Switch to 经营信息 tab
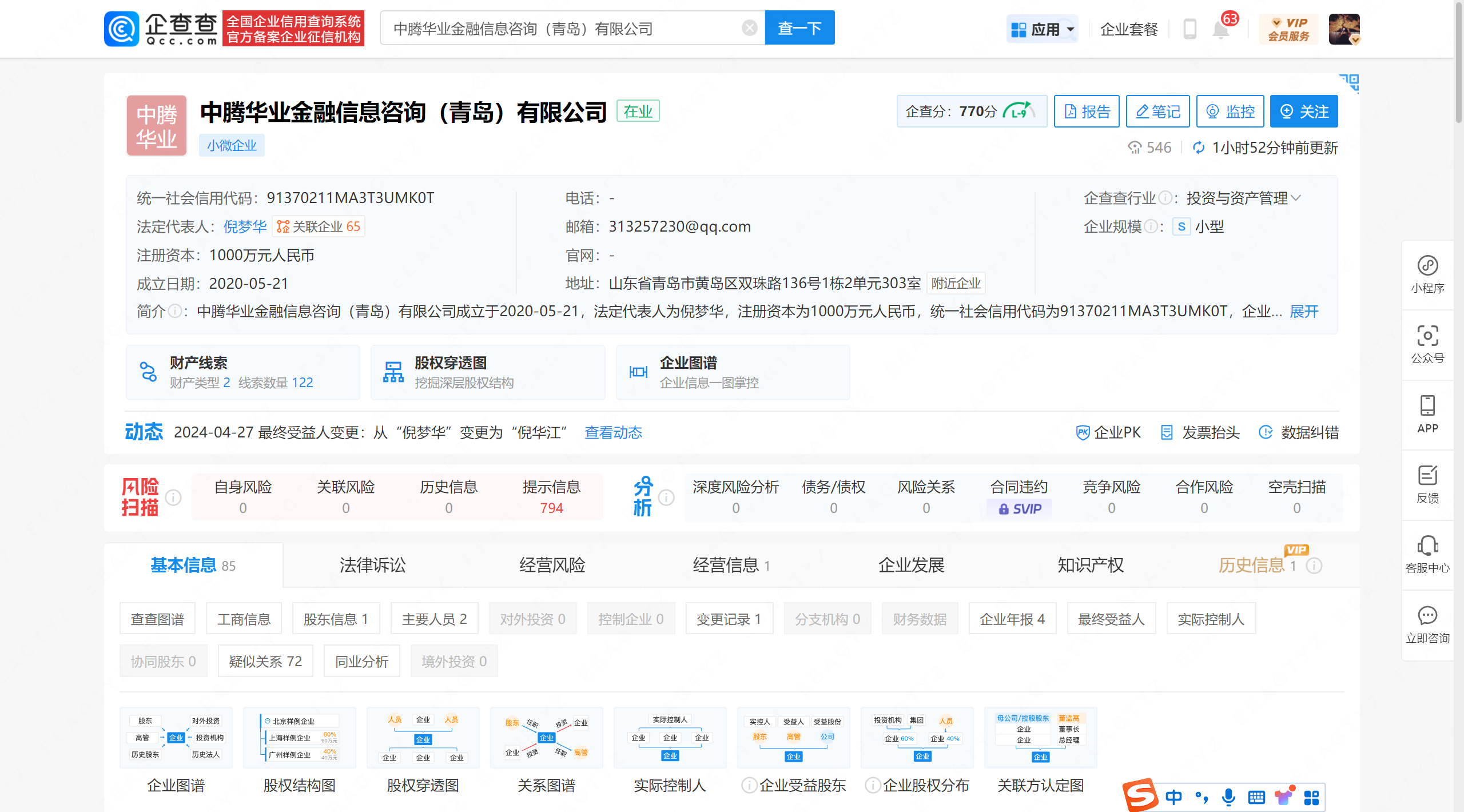The width and height of the screenshot is (1464, 812). (x=732, y=565)
